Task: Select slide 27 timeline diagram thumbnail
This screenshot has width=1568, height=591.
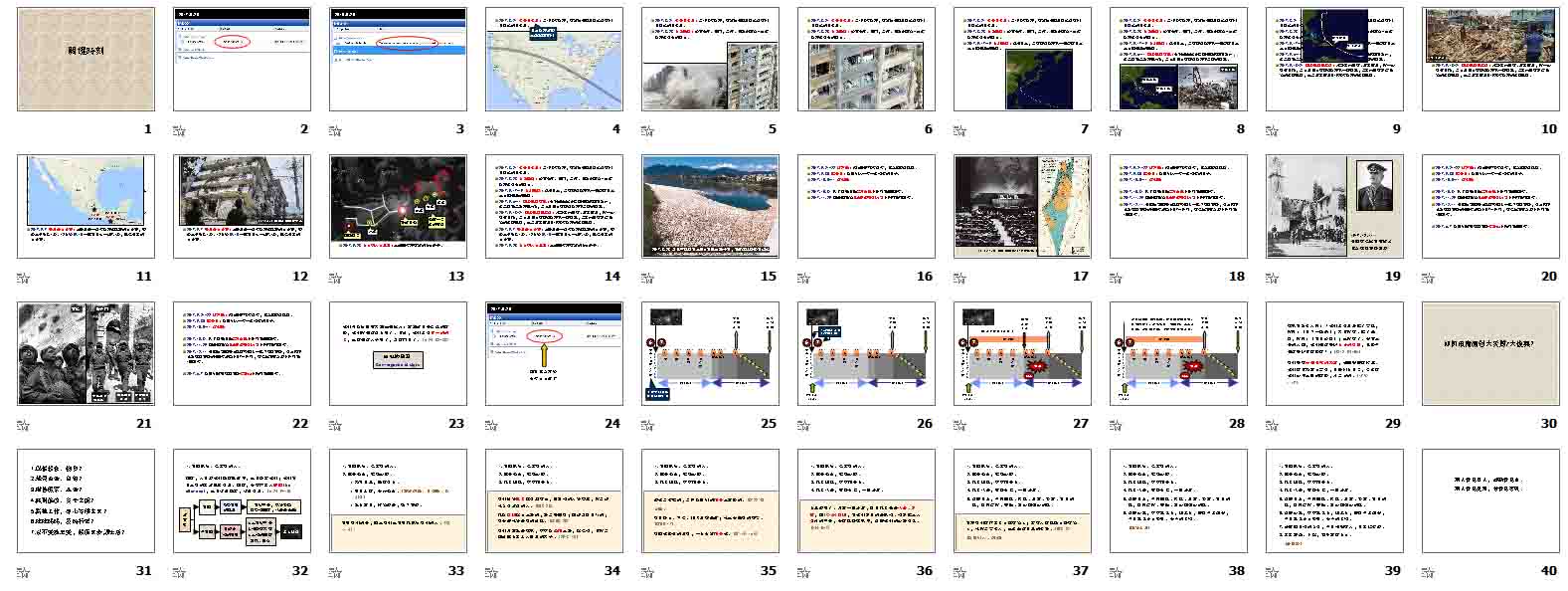Action: pyautogui.click(x=1022, y=353)
